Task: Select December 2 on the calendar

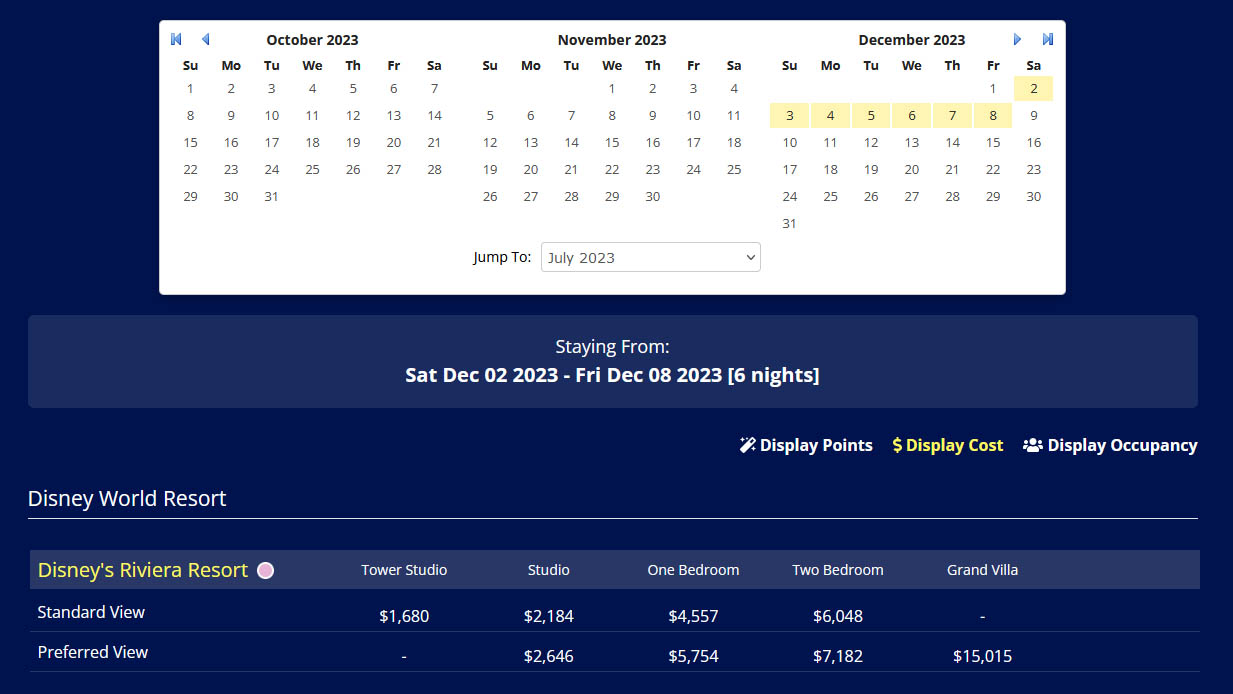Action: [1034, 89]
